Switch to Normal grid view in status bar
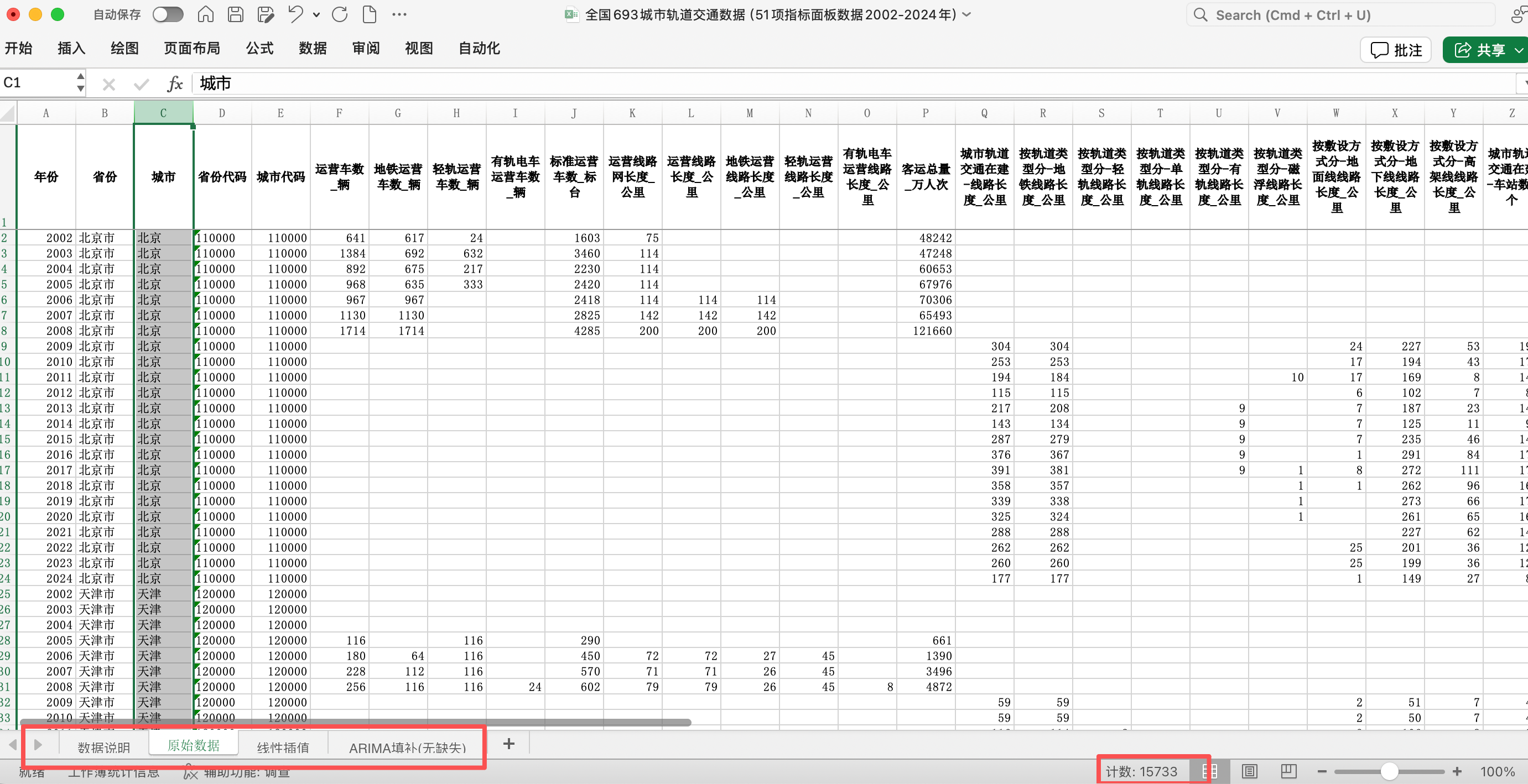Viewport: 1528px width, 784px height. click(1209, 771)
